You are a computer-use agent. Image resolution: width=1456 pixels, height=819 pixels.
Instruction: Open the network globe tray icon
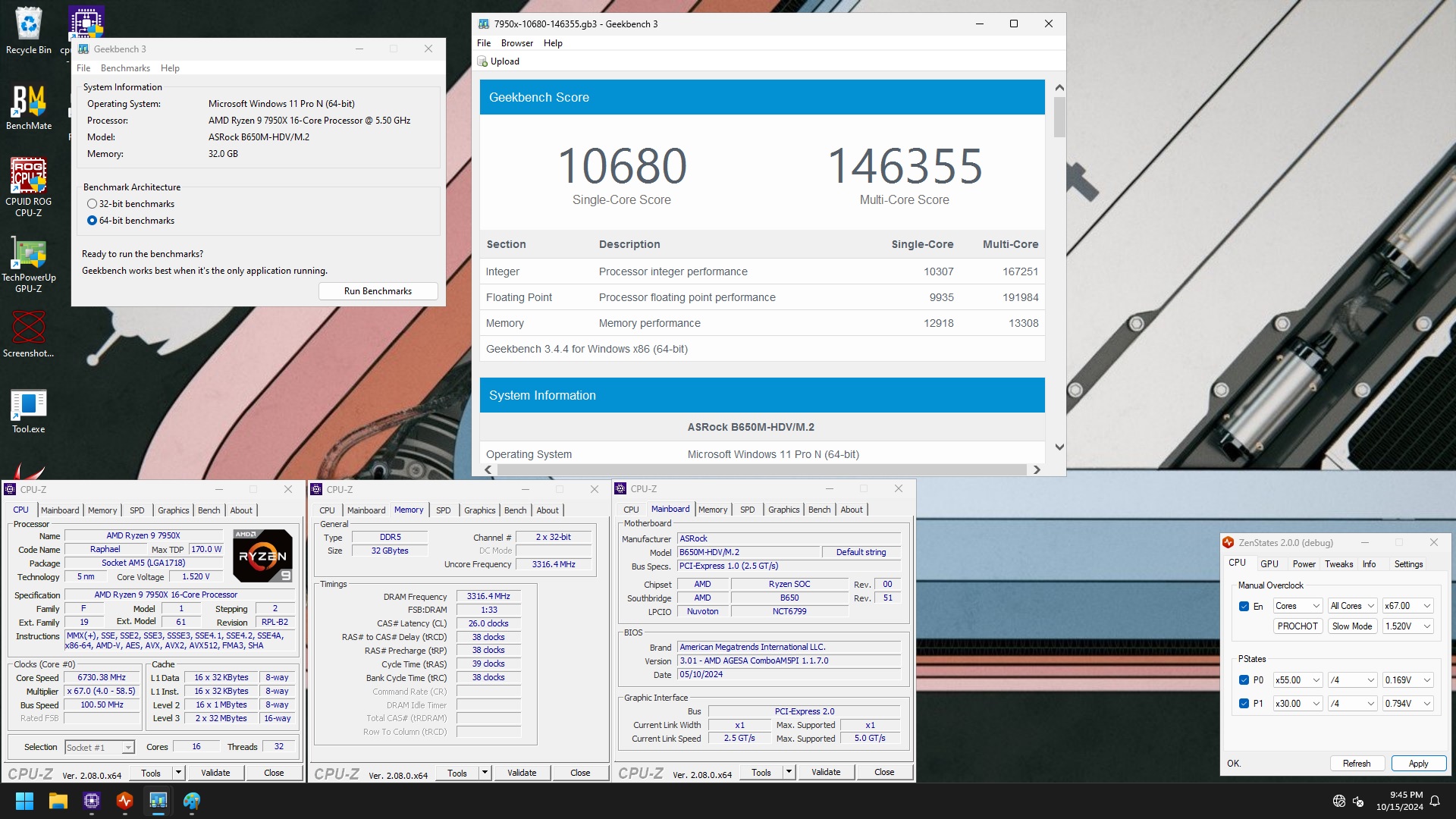[1339, 801]
